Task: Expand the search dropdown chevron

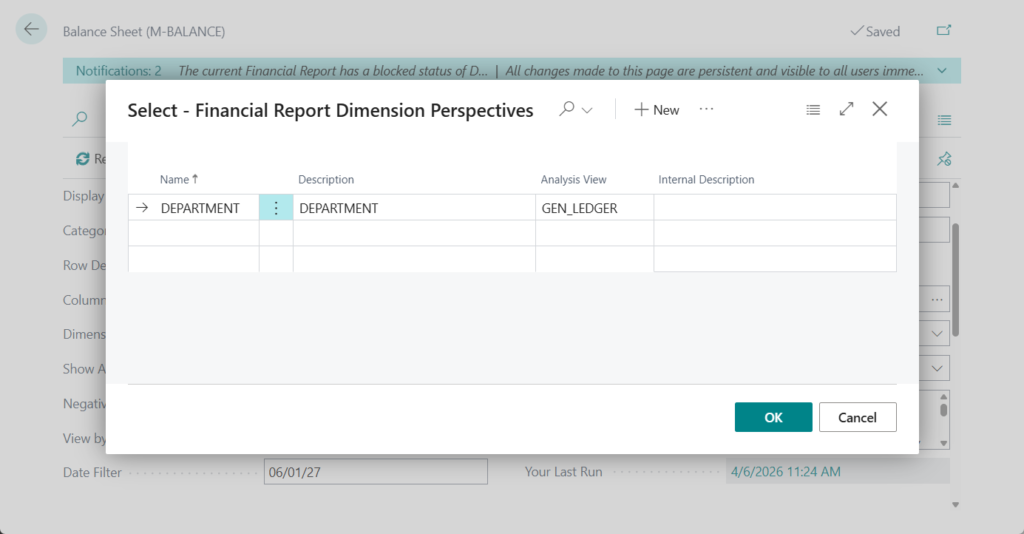Action: (x=587, y=110)
